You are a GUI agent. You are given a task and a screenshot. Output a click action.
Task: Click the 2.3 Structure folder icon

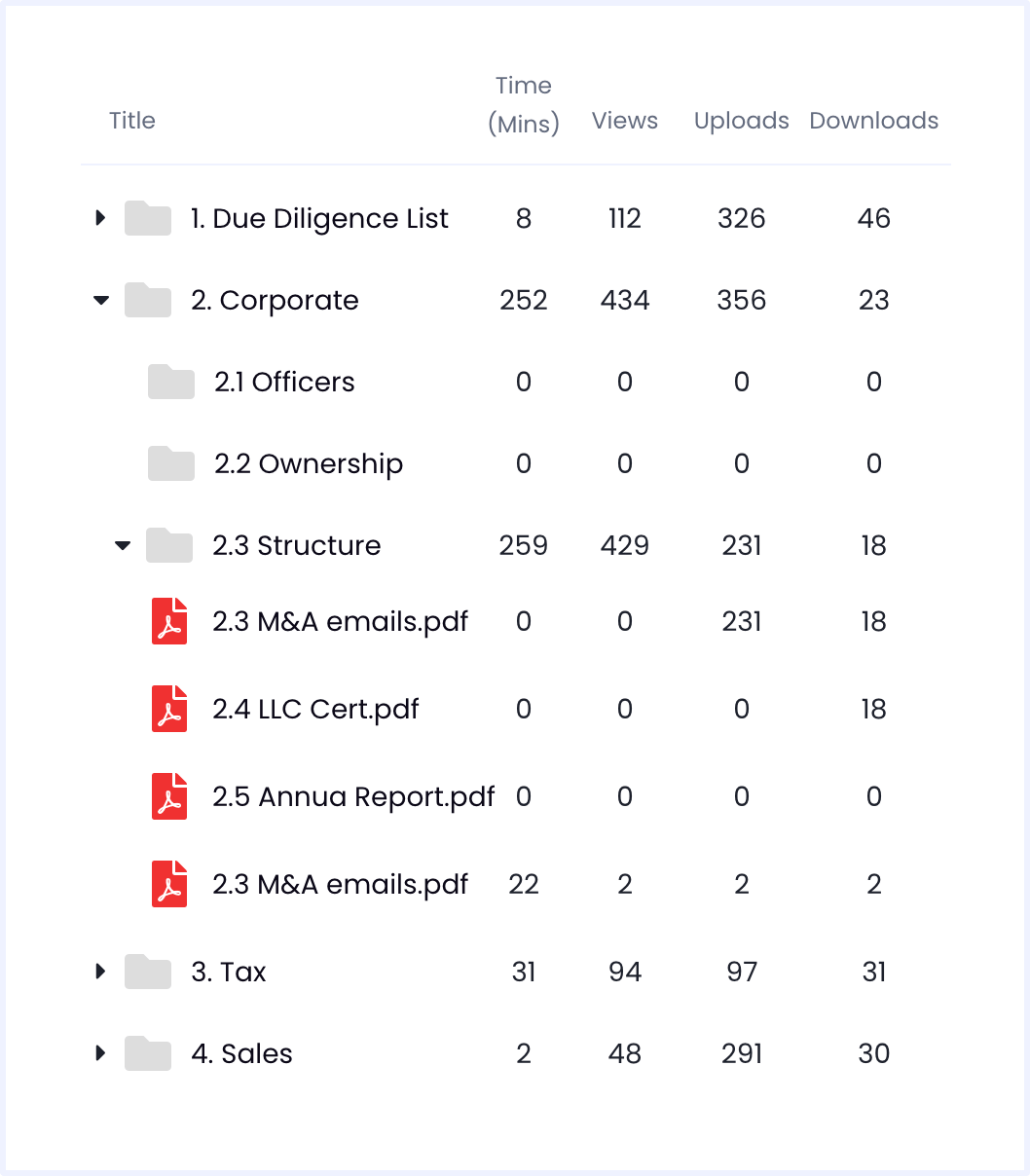[x=169, y=545]
